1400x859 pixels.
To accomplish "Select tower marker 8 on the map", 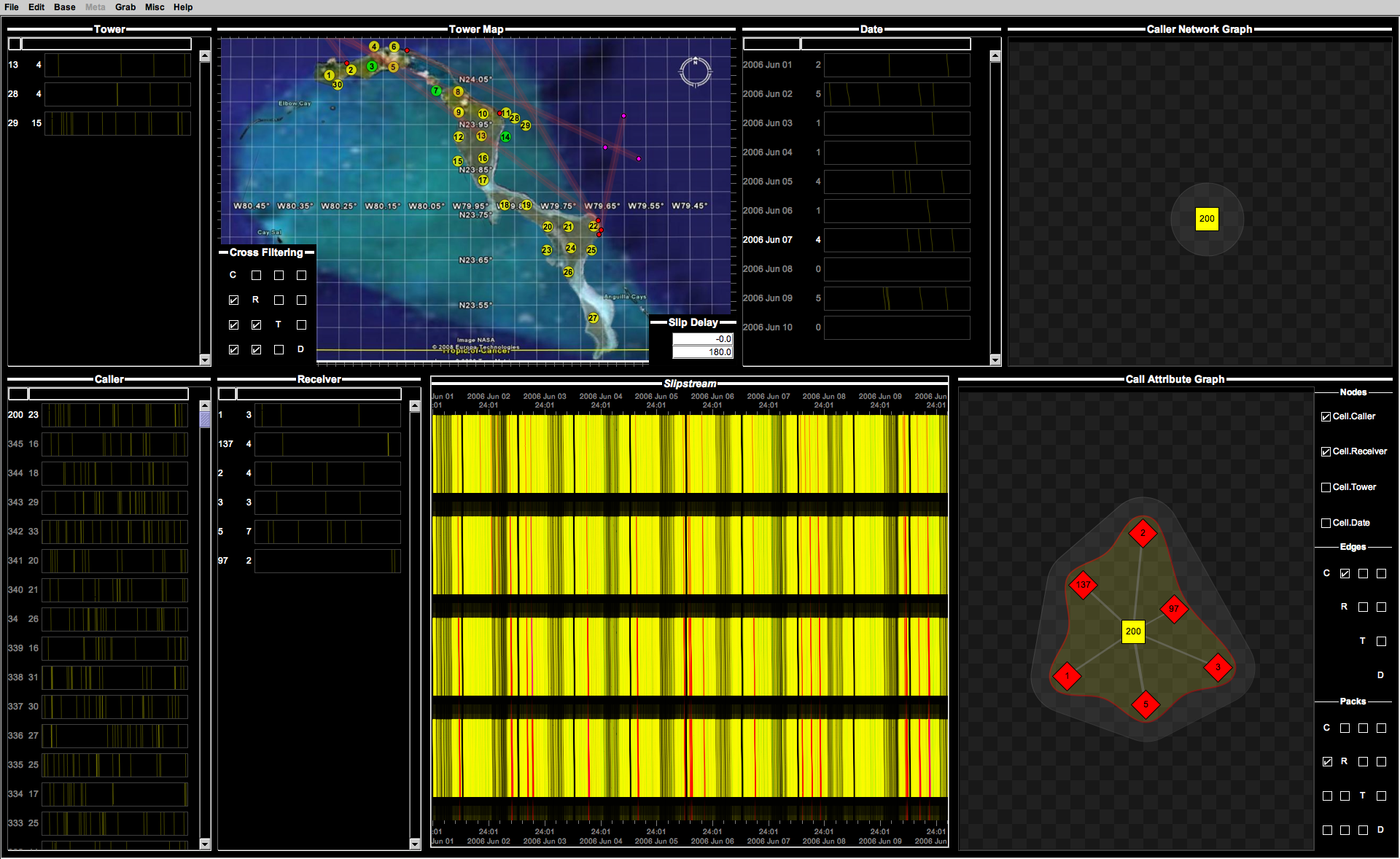I will 458,92.
